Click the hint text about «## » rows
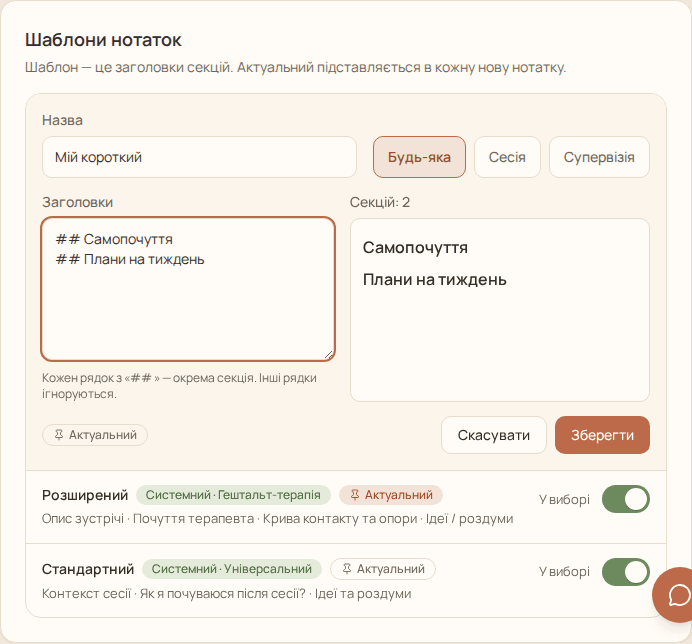The height and width of the screenshot is (644, 692). [x=179, y=386]
